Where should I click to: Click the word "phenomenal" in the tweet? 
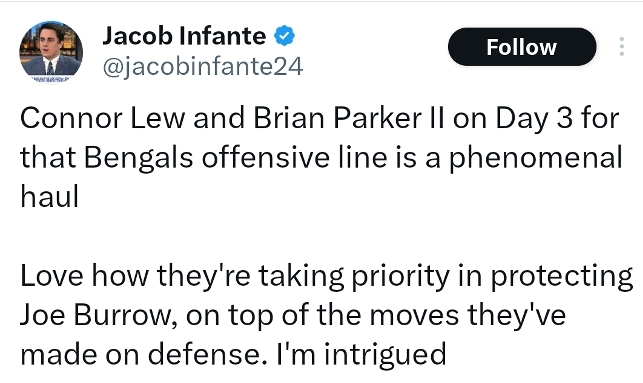(x=536, y=157)
